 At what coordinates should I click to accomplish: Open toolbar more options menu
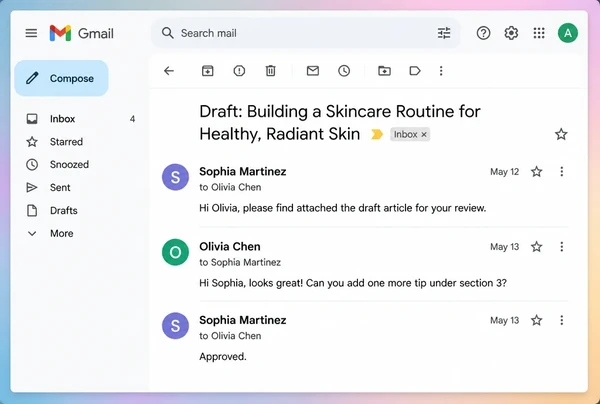tap(441, 71)
